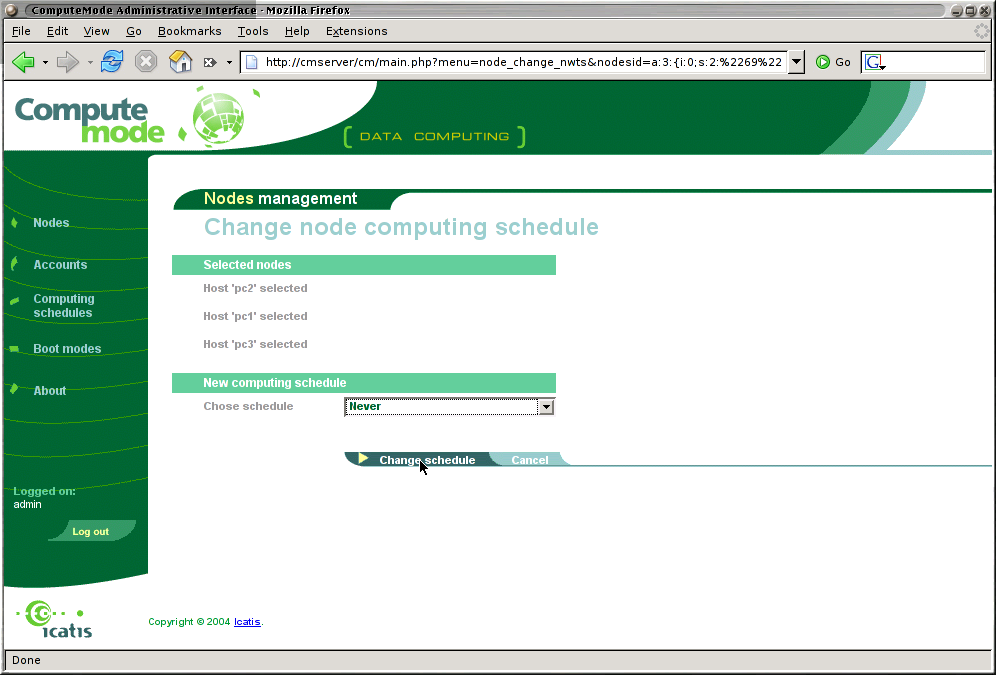Click the Cancel button
The width and height of the screenshot is (996, 675).
[x=530, y=460]
